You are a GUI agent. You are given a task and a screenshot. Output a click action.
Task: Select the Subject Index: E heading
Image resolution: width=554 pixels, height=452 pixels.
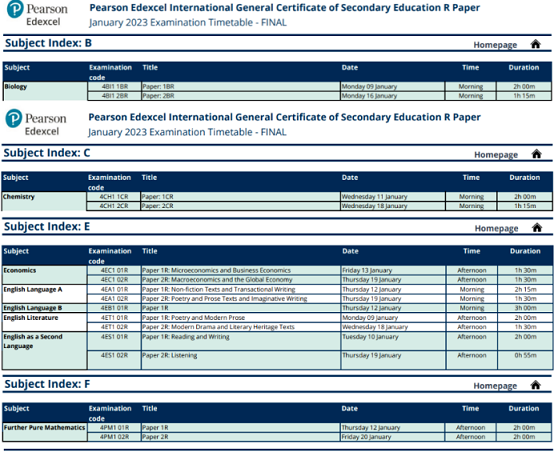pyautogui.click(x=47, y=227)
